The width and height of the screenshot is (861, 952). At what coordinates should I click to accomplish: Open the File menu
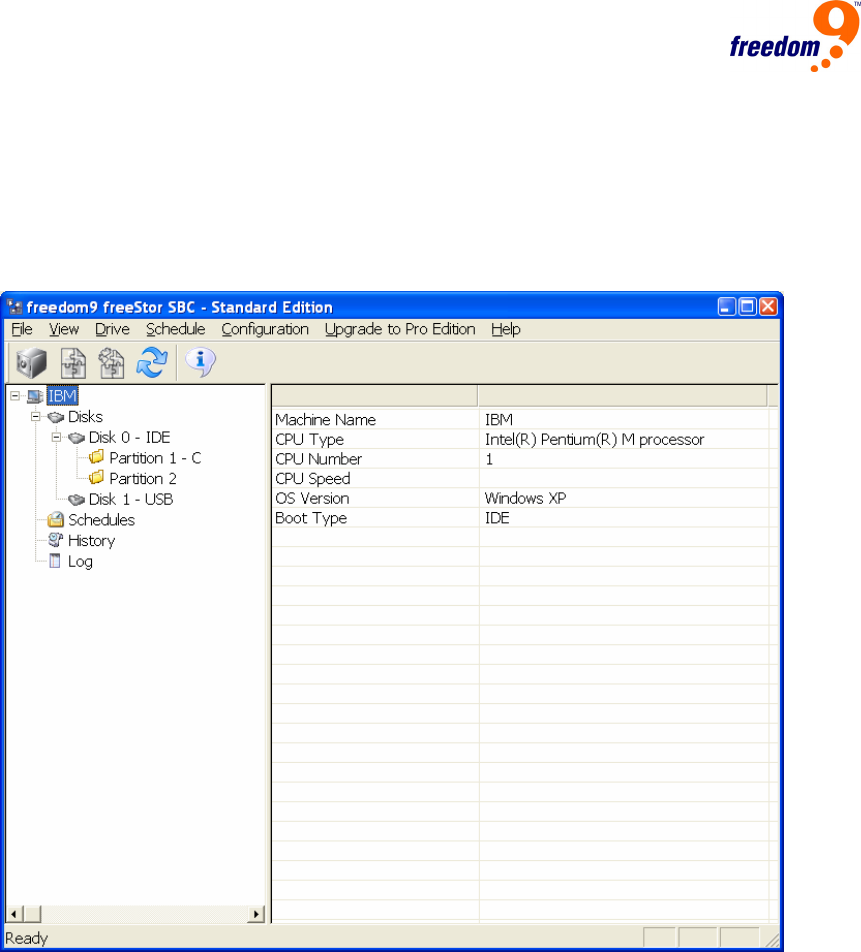(x=22, y=329)
